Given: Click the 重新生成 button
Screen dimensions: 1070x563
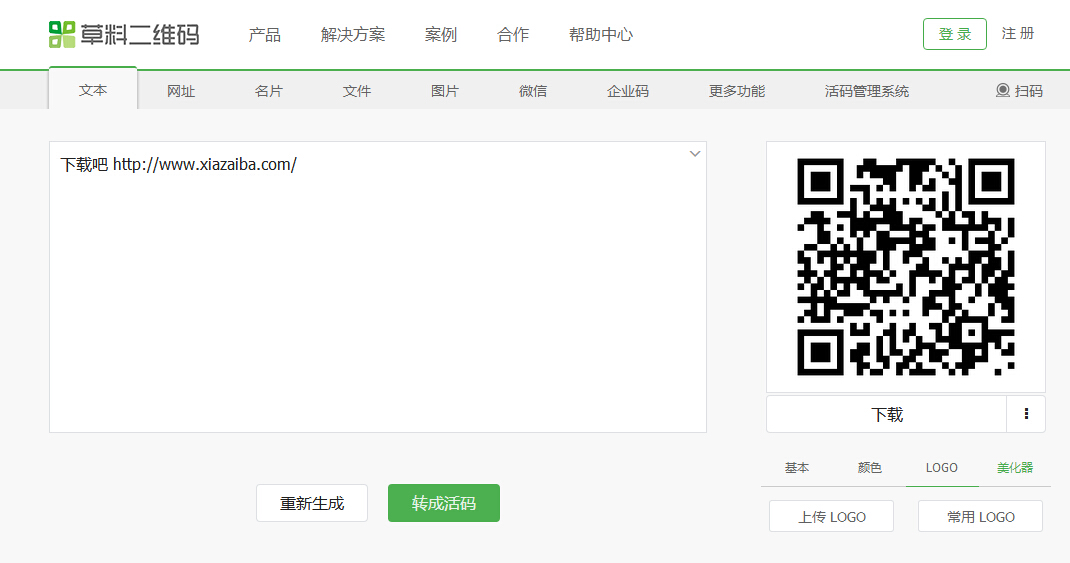Looking at the screenshot, I should (x=312, y=503).
